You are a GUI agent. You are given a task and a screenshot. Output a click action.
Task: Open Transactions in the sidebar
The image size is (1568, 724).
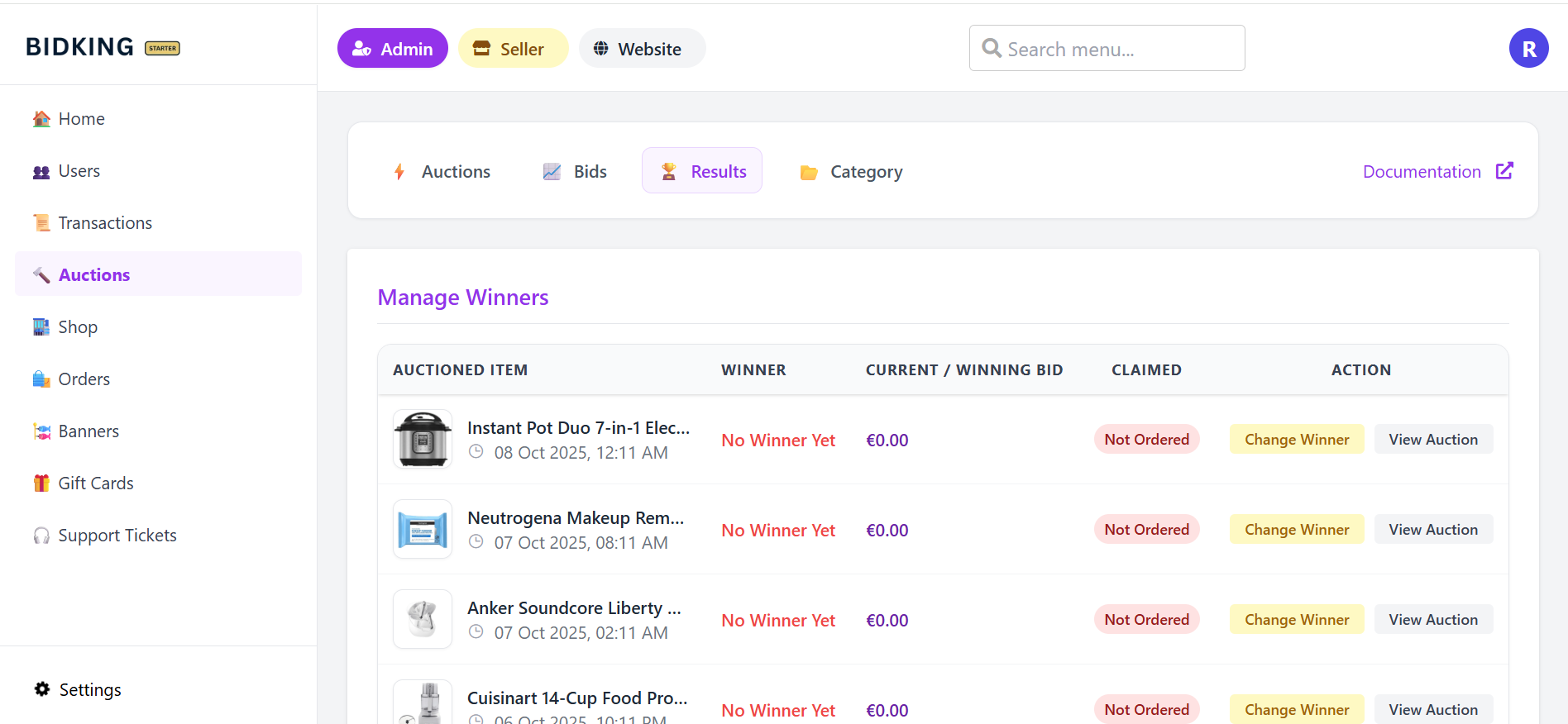click(x=105, y=223)
